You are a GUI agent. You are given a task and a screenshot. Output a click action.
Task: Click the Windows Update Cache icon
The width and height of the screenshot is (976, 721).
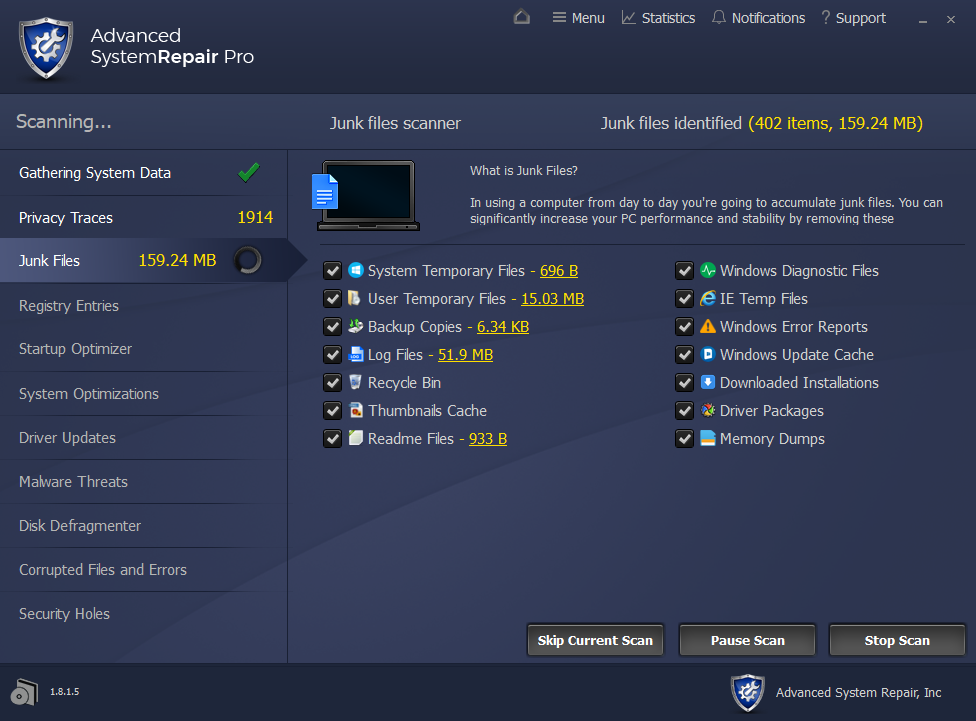coord(708,355)
